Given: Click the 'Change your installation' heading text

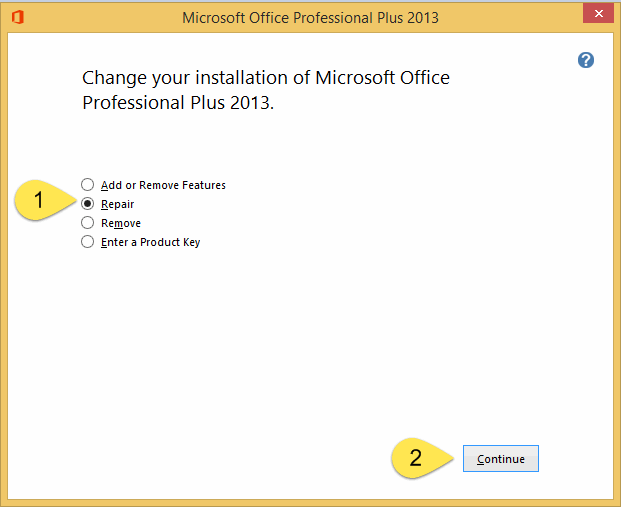Looking at the screenshot, I should [x=266, y=78].
